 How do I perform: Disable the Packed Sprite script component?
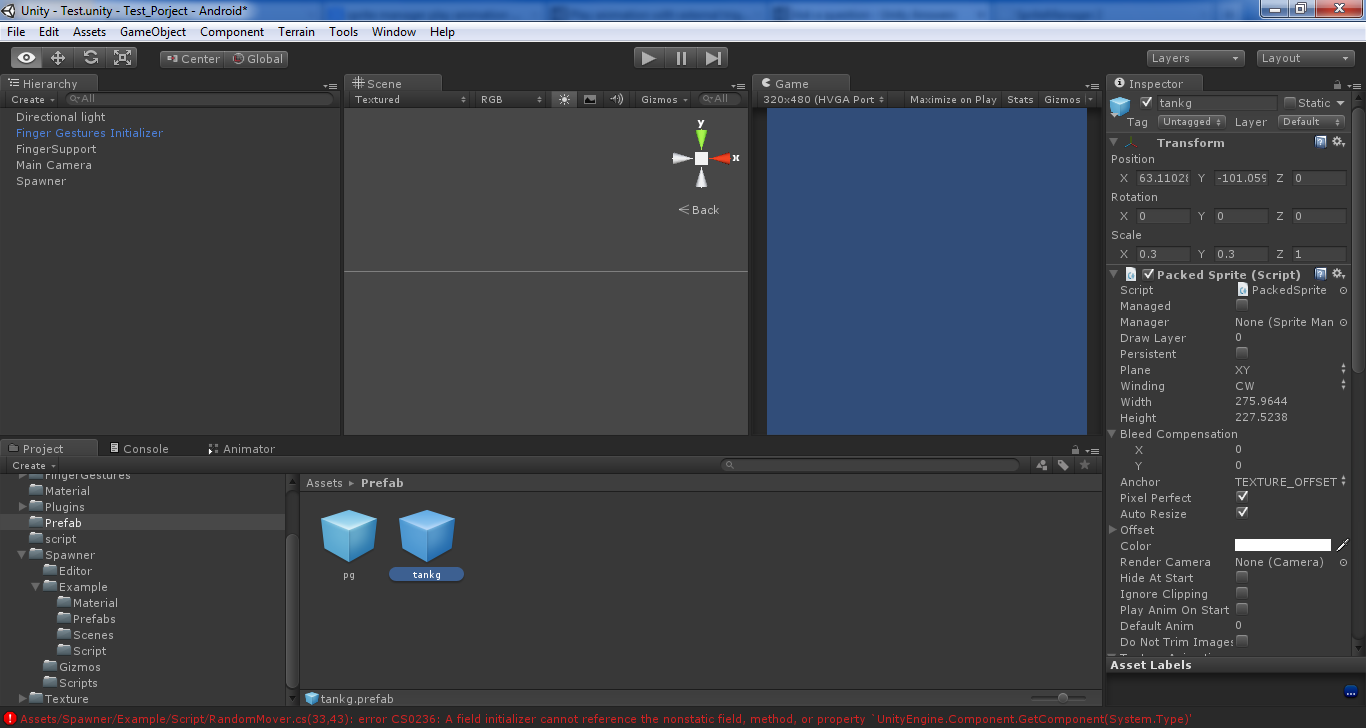(1148, 274)
